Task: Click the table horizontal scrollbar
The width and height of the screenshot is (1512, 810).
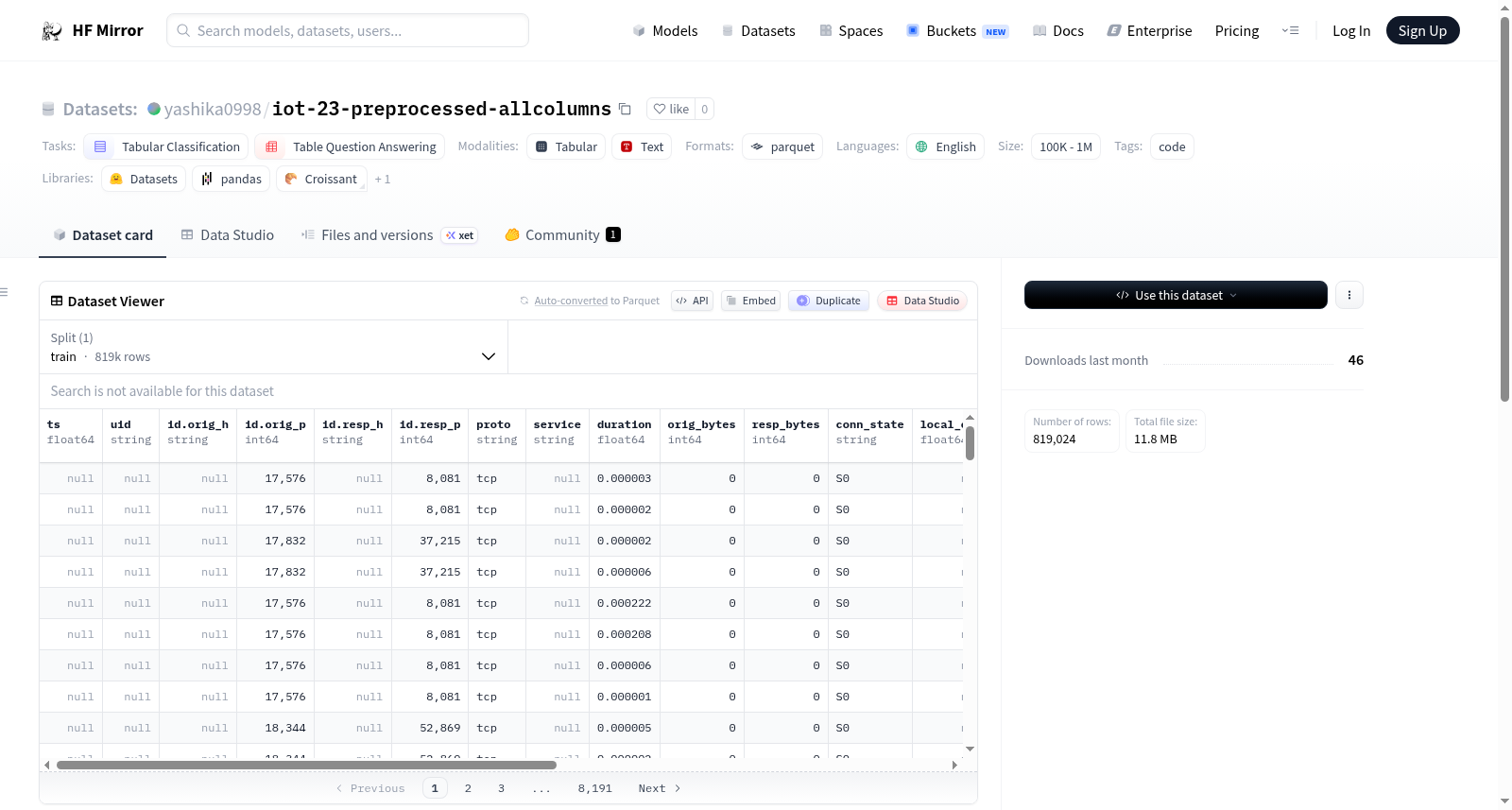Action: coord(306,765)
